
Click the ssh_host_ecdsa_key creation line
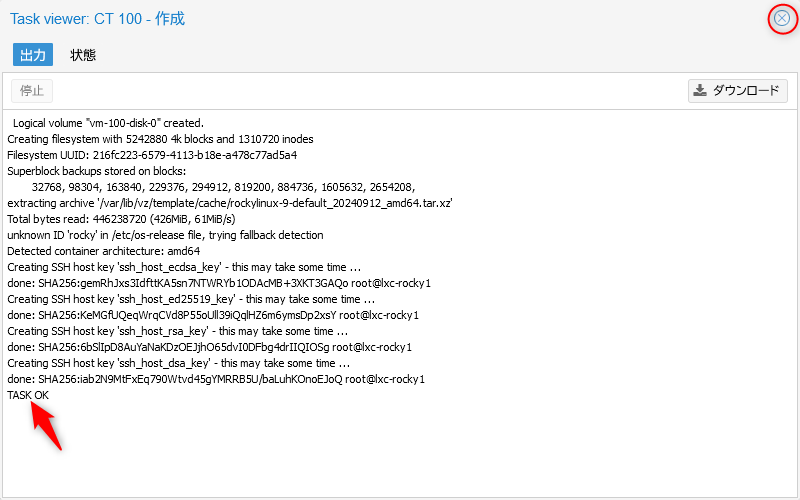point(183,267)
